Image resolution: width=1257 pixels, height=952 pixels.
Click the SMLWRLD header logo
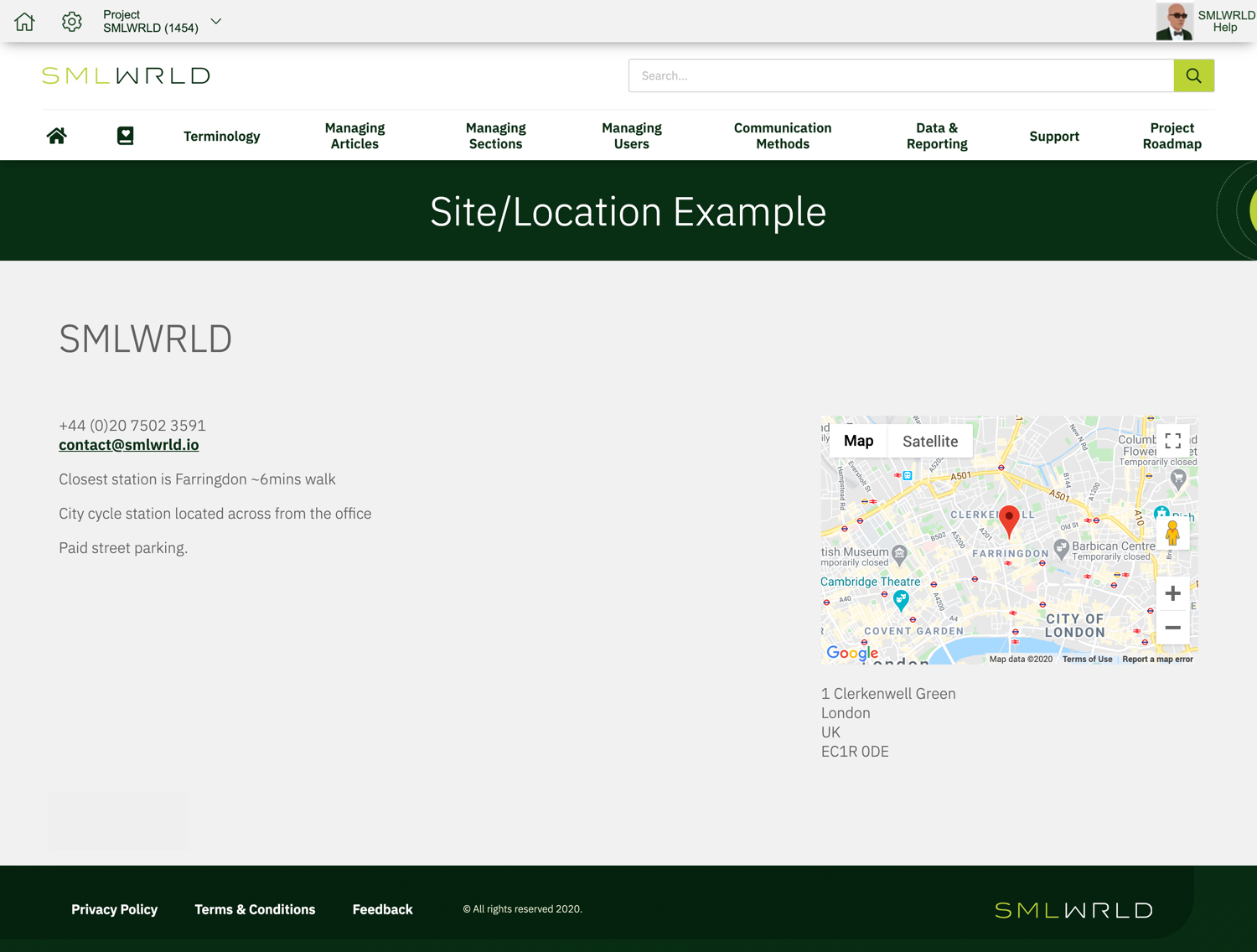[x=126, y=75]
